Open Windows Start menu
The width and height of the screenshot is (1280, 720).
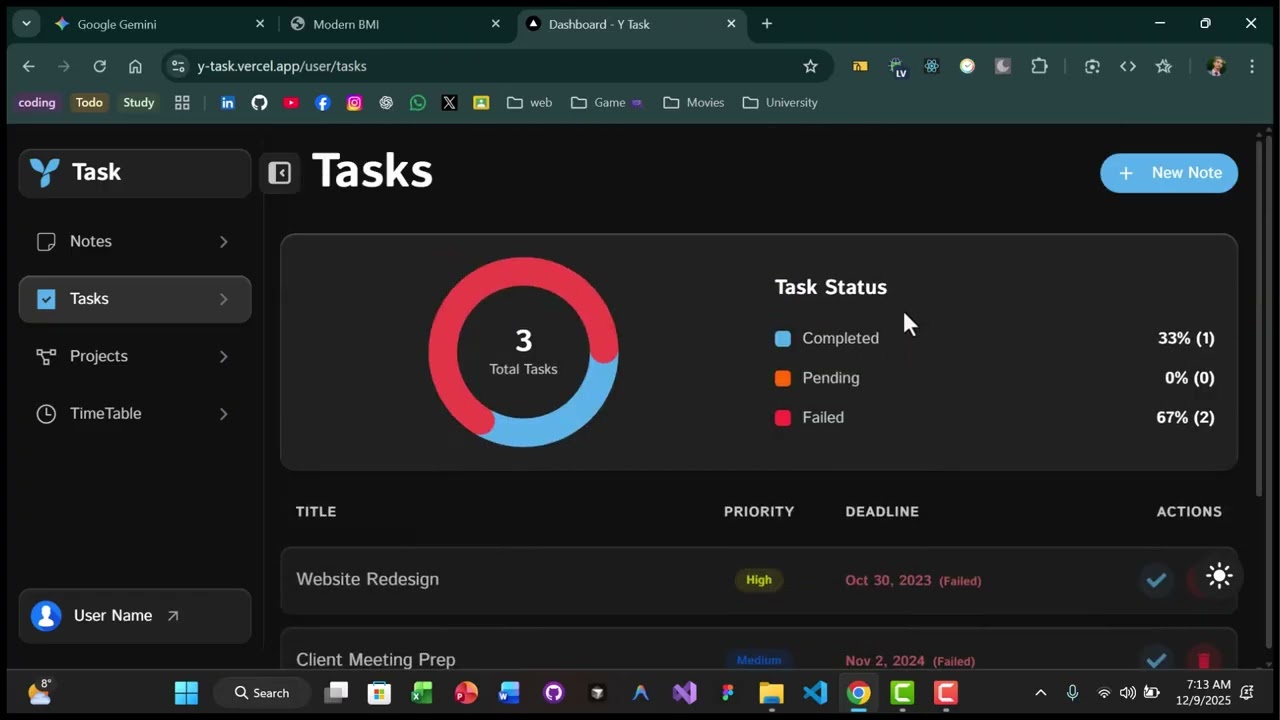click(x=186, y=693)
